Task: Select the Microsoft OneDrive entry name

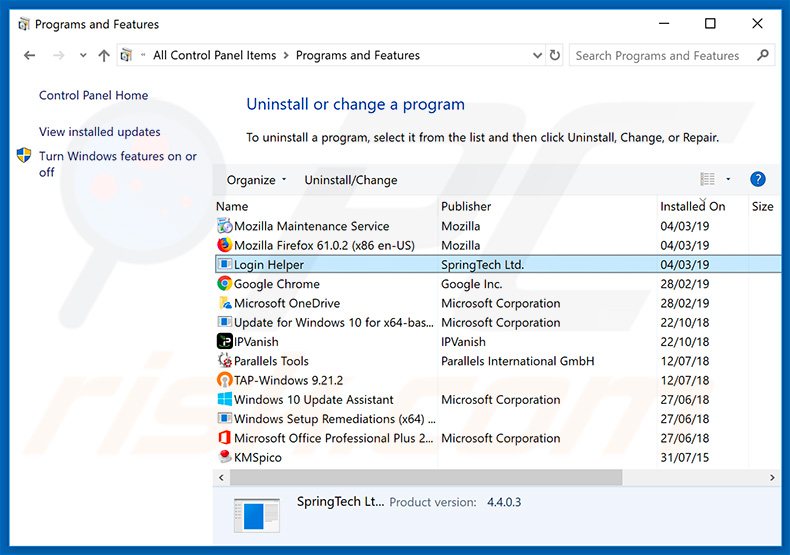Action: pos(287,303)
